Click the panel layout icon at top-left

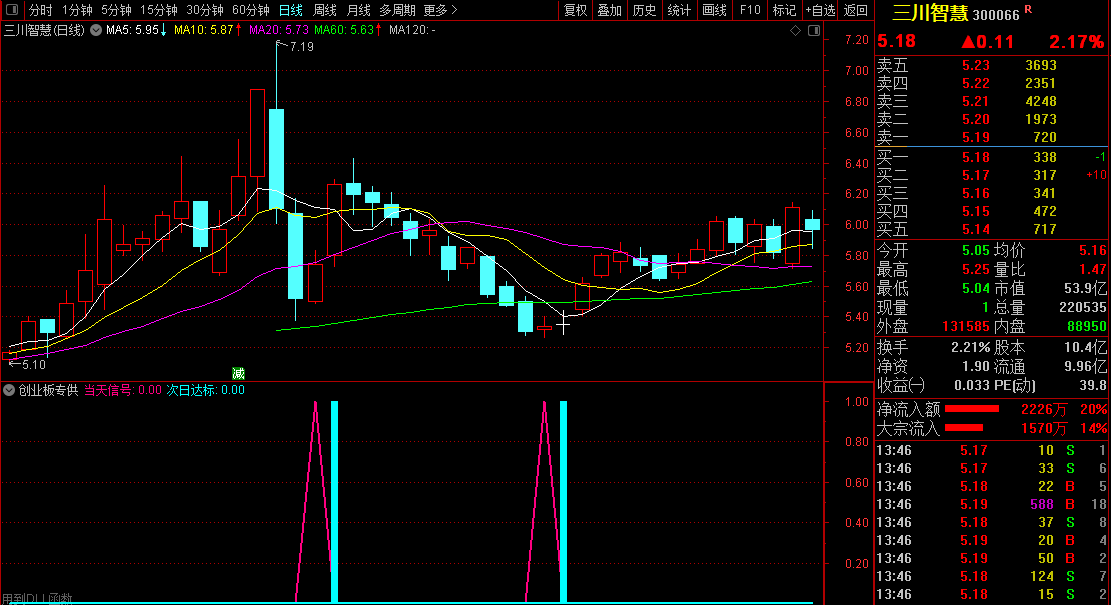point(11,10)
